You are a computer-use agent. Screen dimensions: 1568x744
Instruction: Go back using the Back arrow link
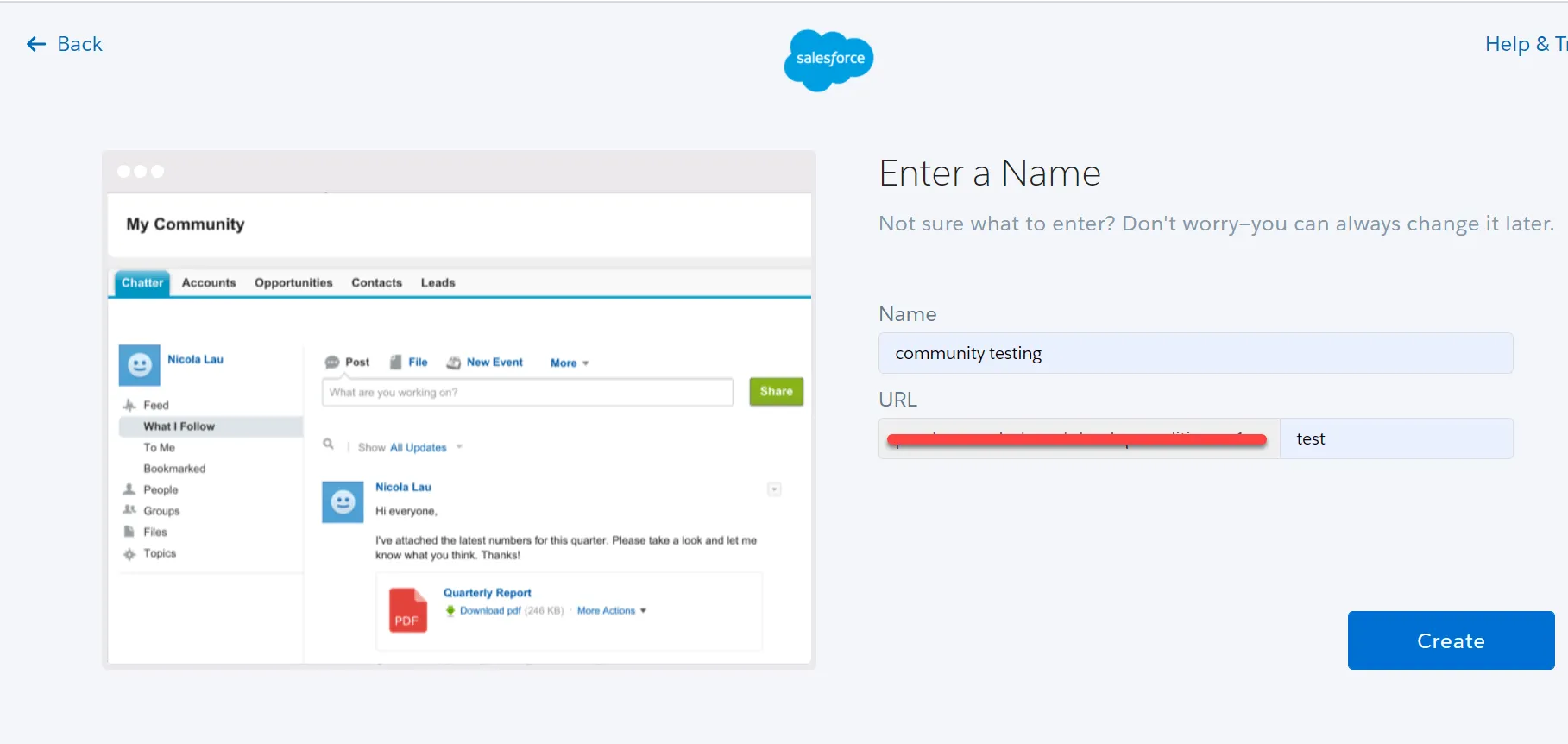click(64, 44)
